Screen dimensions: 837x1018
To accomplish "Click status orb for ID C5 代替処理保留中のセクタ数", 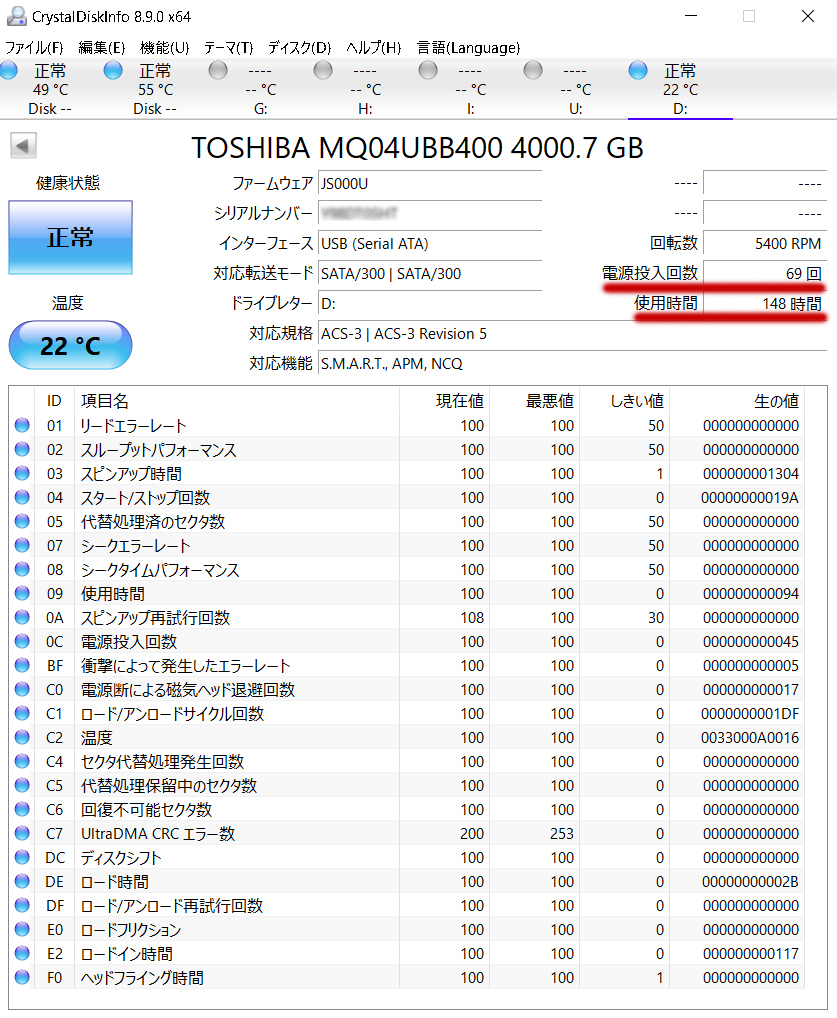I will coord(22,786).
